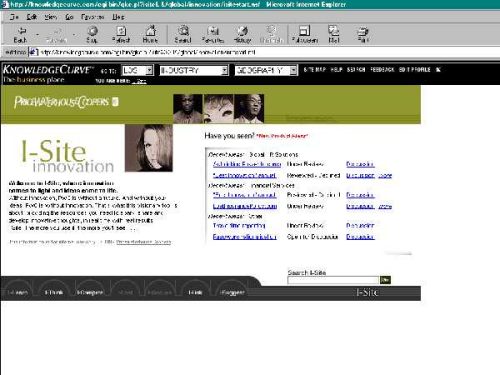
Task: Stop page loading with Stop button
Action: pyautogui.click(x=92, y=35)
